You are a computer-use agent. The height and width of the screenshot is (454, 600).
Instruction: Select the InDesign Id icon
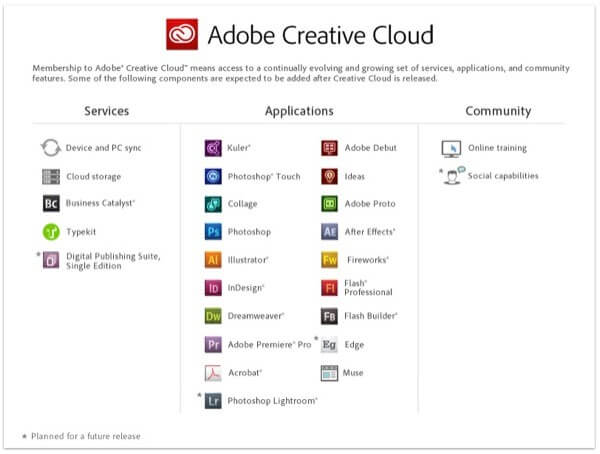click(x=213, y=288)
